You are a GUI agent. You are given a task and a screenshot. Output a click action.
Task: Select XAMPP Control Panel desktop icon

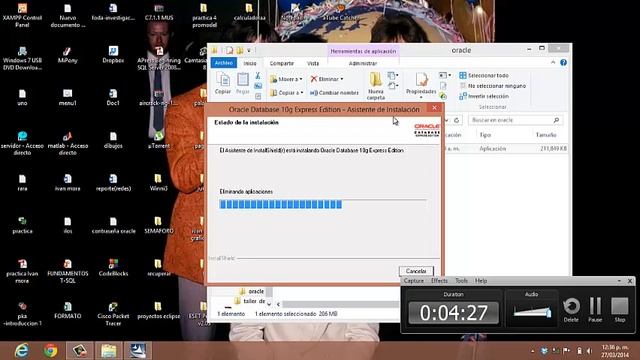22,16
